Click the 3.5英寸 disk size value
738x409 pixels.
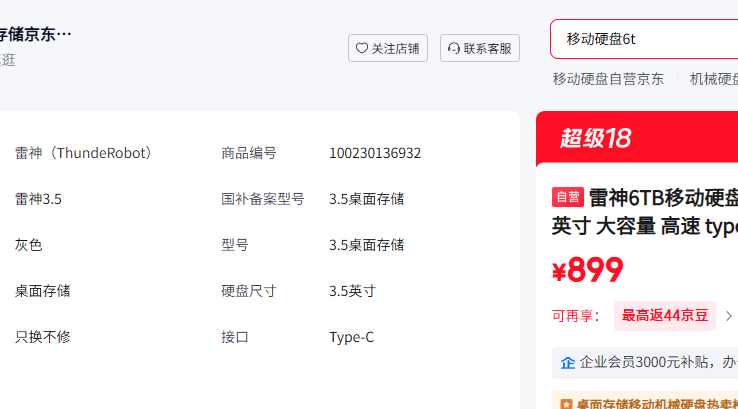(x=352, y=291)
